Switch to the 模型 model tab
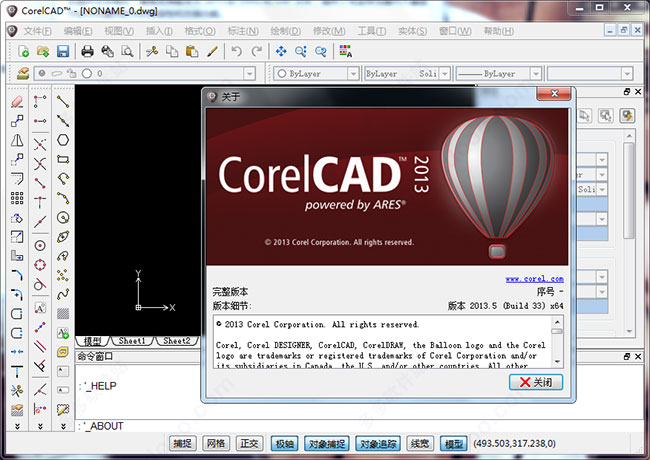 [x=92, y=341]
